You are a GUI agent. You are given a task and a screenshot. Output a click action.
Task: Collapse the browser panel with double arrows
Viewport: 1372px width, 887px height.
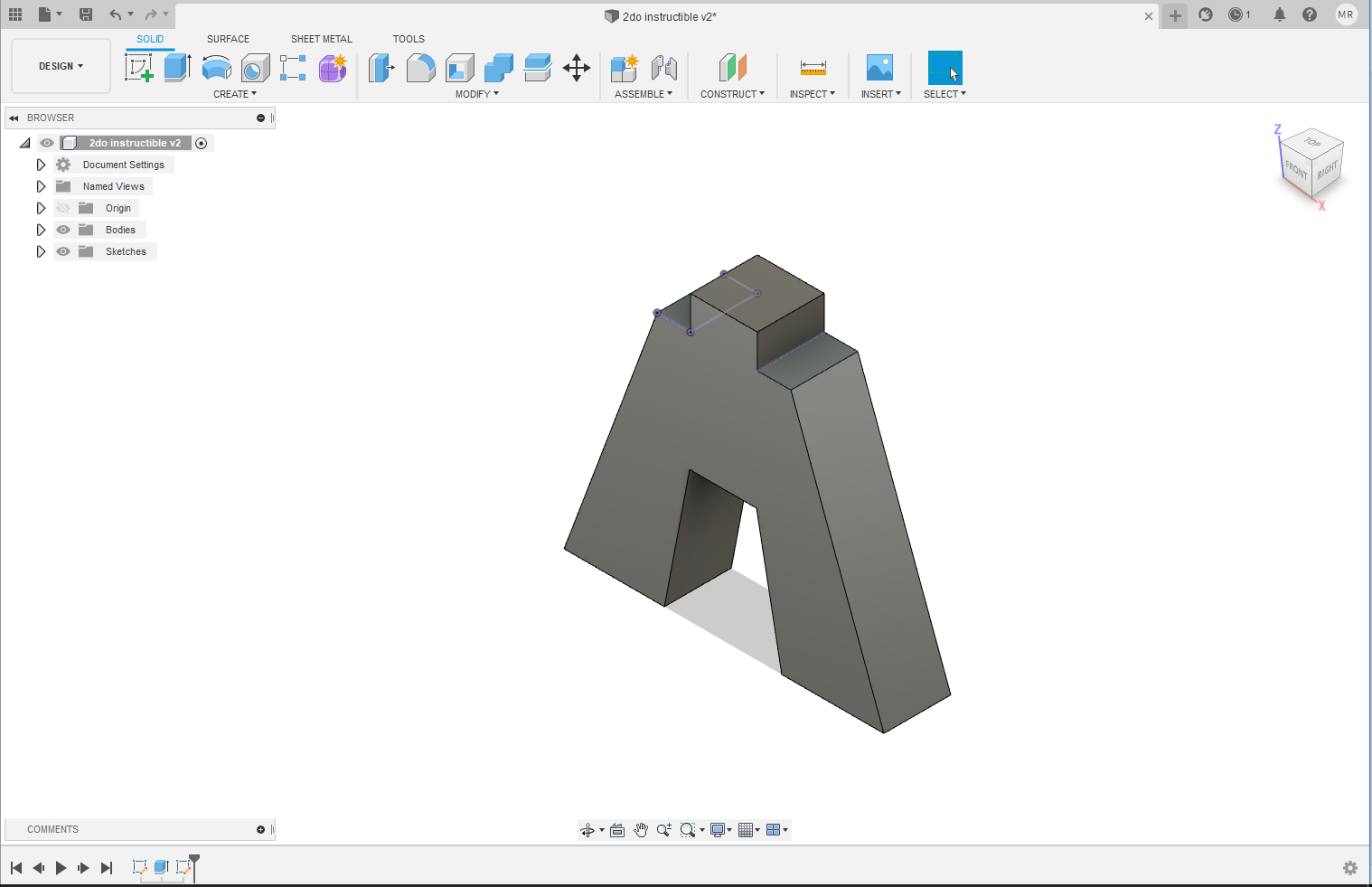14,118
